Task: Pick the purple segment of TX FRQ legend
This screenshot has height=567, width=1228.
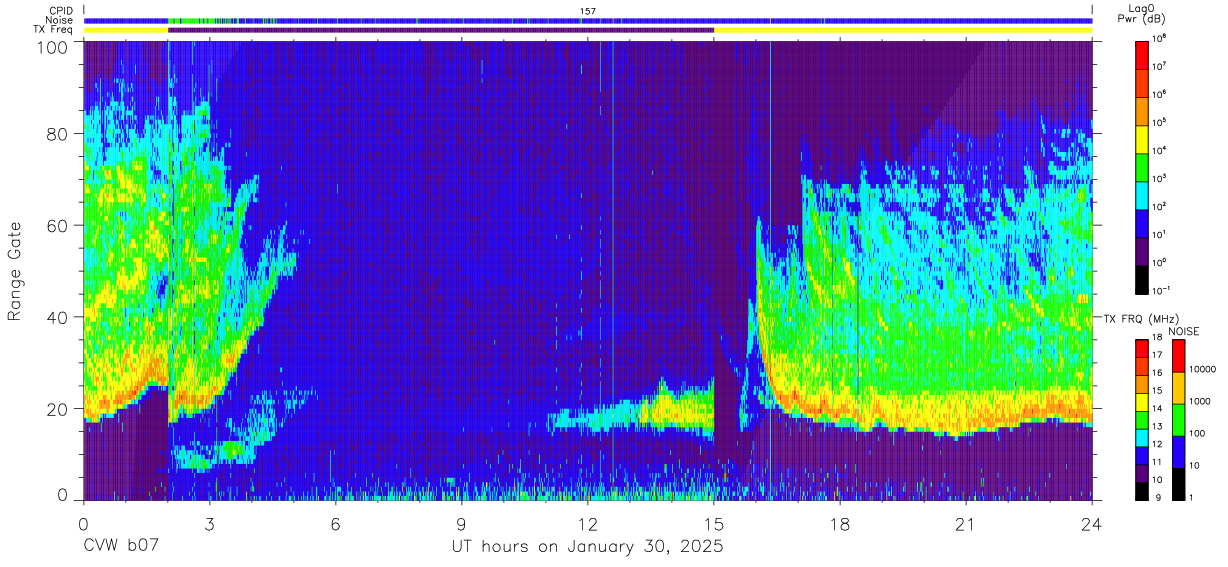Action: [1142, 473]
